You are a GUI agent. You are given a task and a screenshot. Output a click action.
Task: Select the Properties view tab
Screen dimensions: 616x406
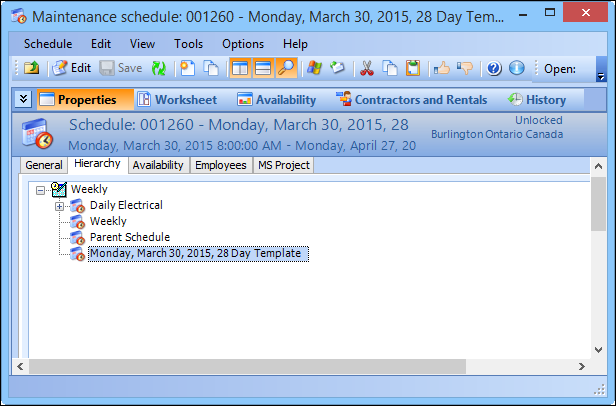85,99
